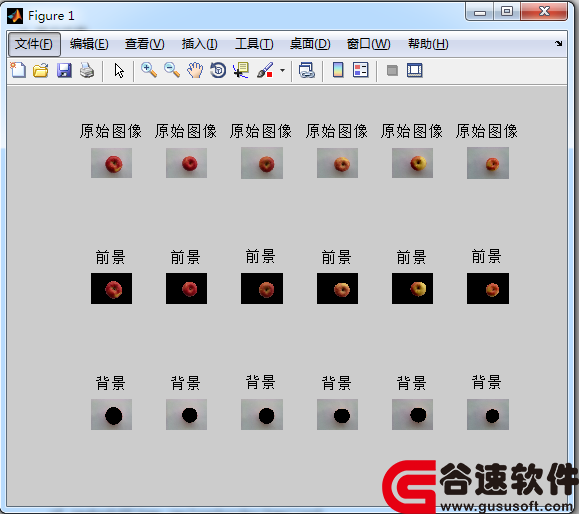This screenshot has width=579, height=514.
Task: Open file with folder icon
Action: click(41, 70)
